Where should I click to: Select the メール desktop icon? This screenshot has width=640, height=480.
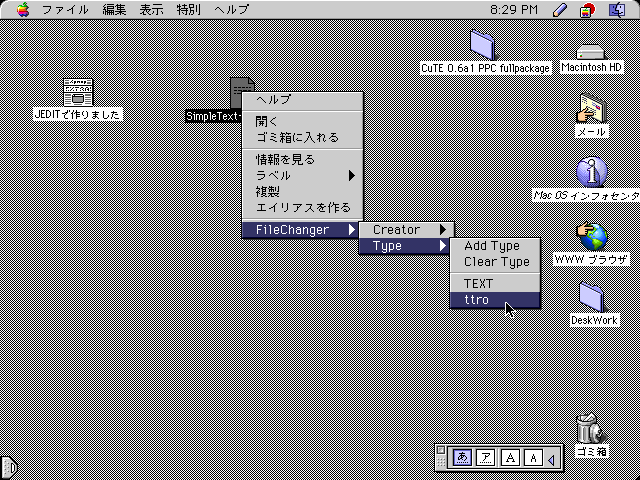(592, 108)
